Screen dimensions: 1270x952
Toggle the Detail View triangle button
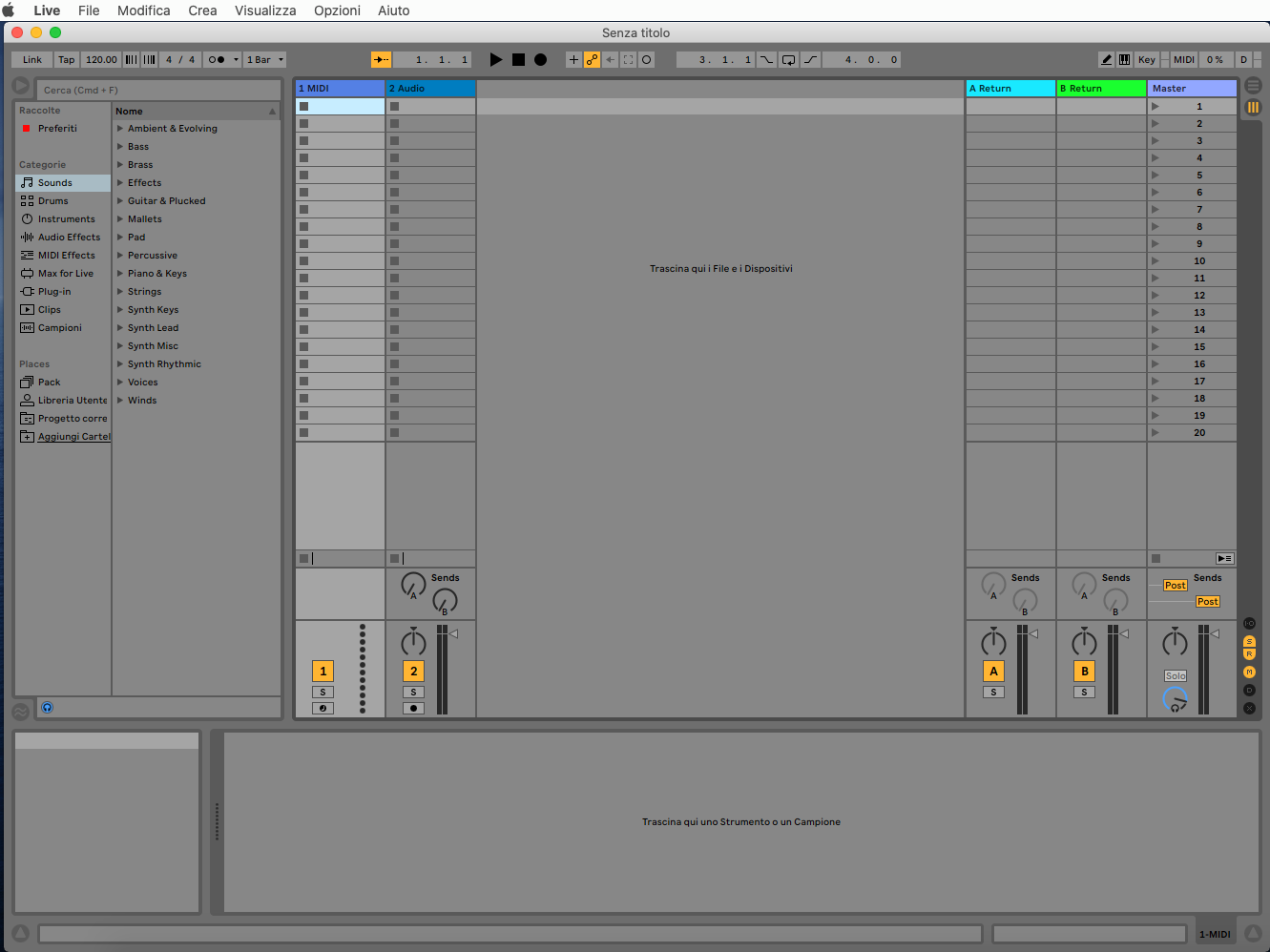pos(1253,934)
